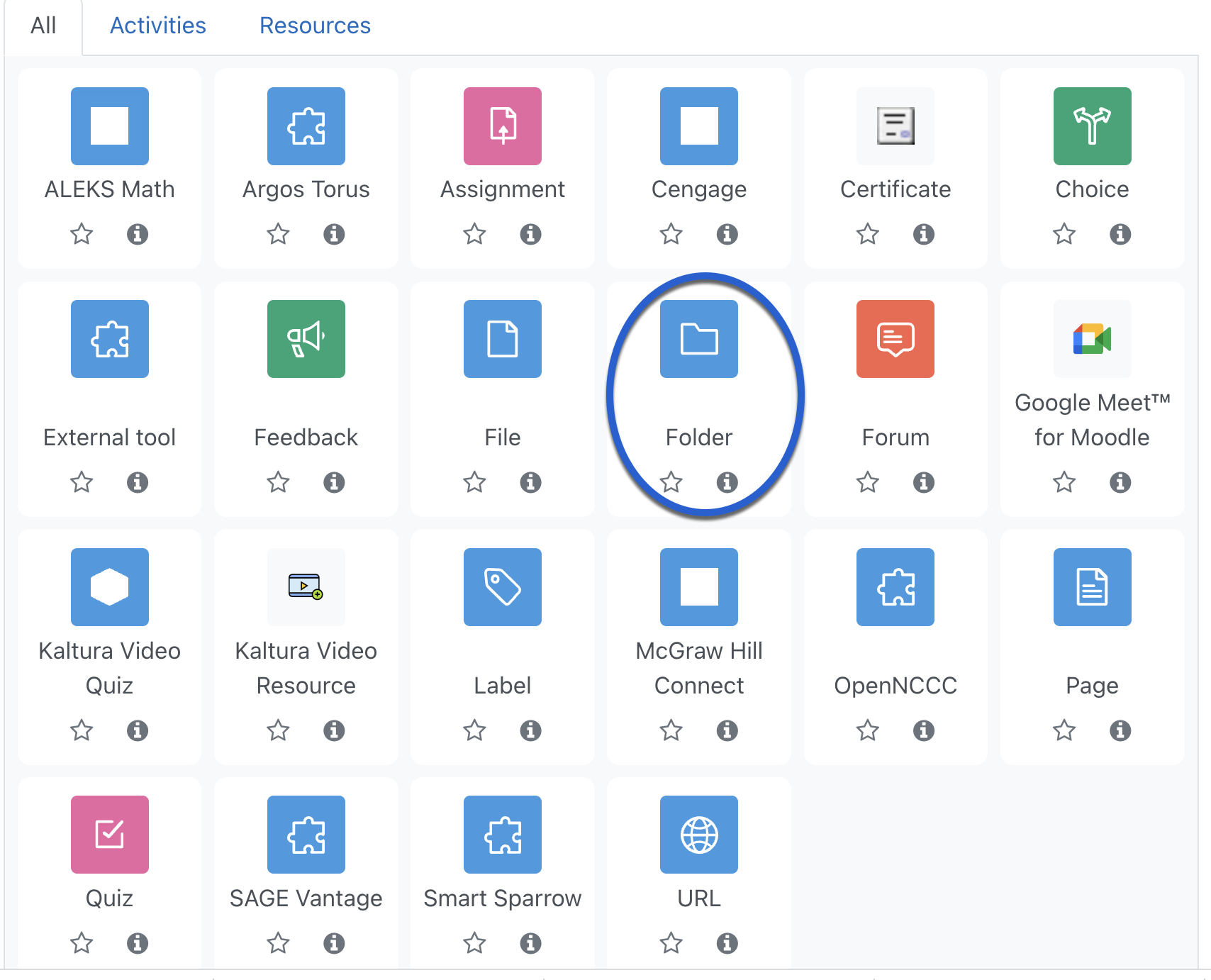Choose the URL globe icon
The width and height of the screenshot is (1211, 980).
(699, 835)
